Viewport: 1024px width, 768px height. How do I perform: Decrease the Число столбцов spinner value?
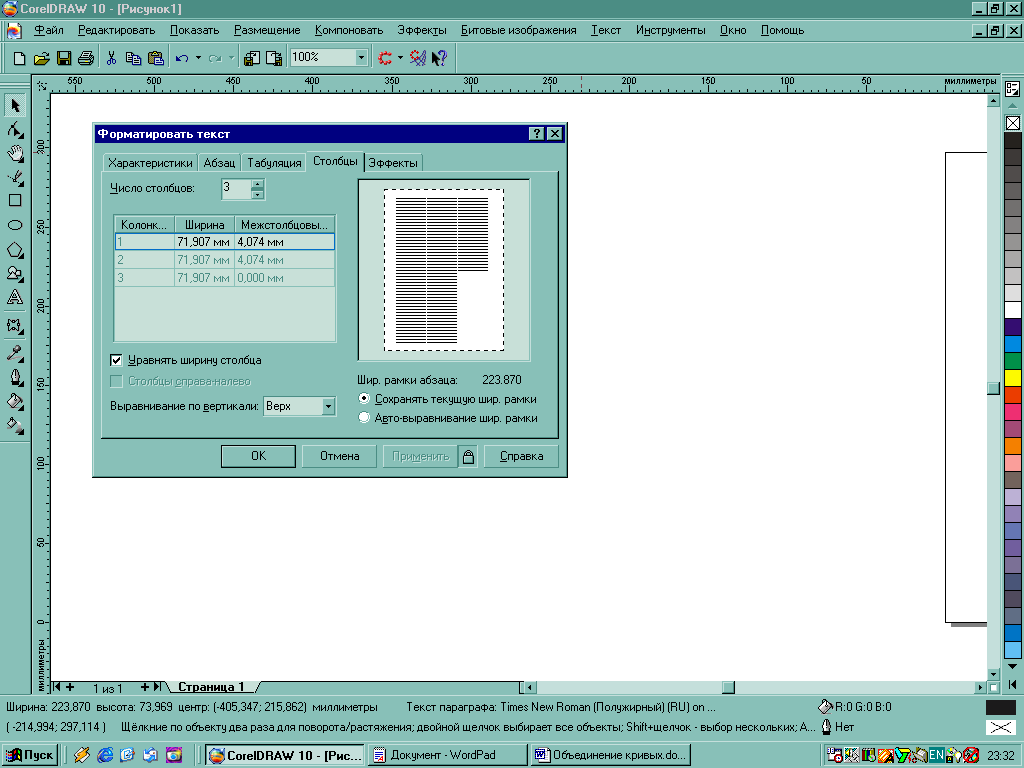click(258, 194)
